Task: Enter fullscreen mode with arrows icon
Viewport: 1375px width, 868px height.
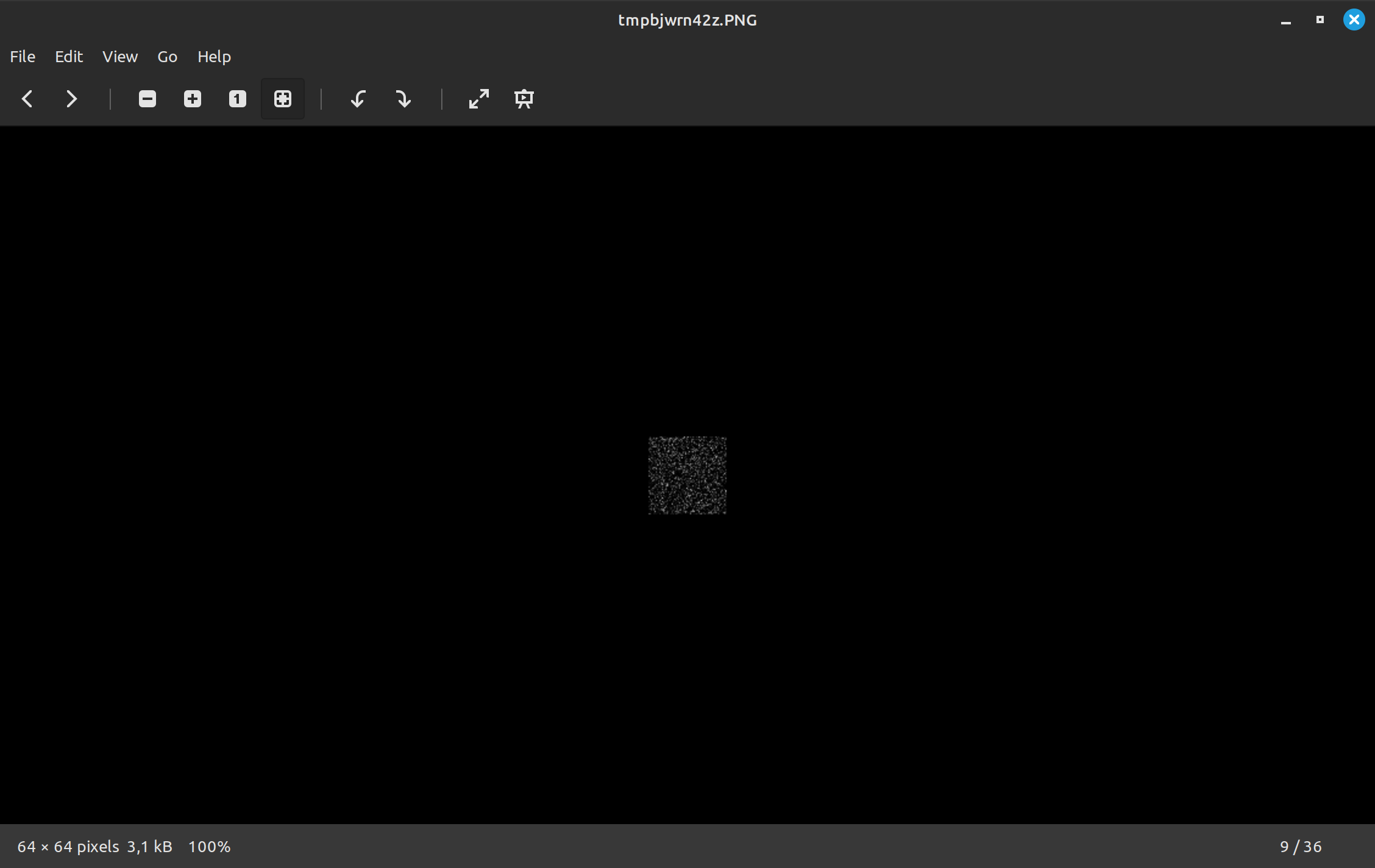Action: 479,99
